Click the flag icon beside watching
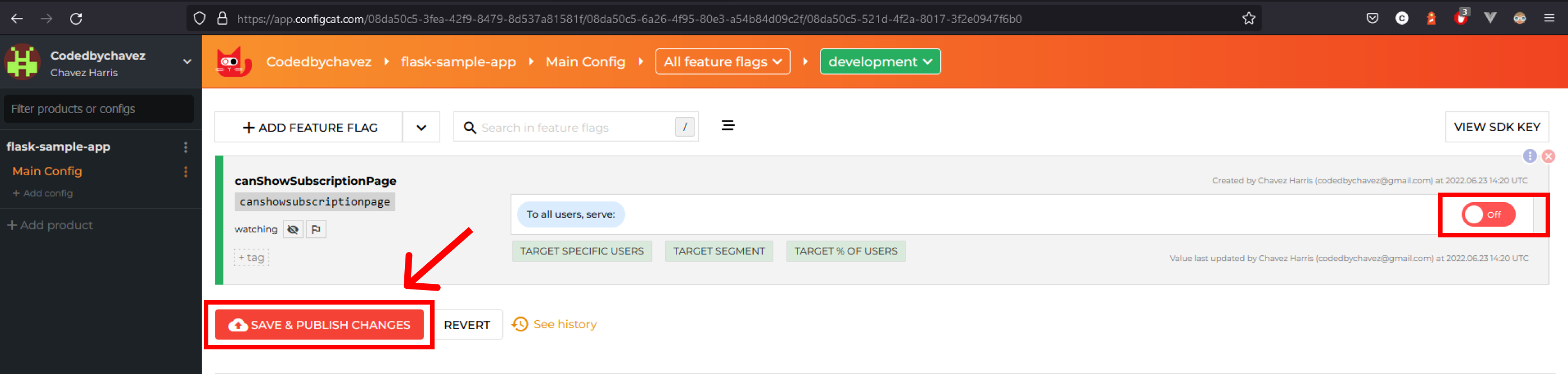The image size is (1568, 374). click(316, 229)
